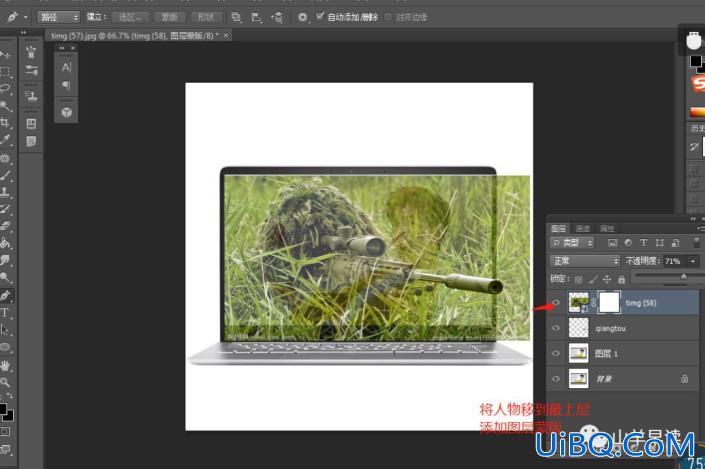705x469 pixels.
Task: Select the Eraser tool
Action: pyautogui.click(x=5, y=226)
